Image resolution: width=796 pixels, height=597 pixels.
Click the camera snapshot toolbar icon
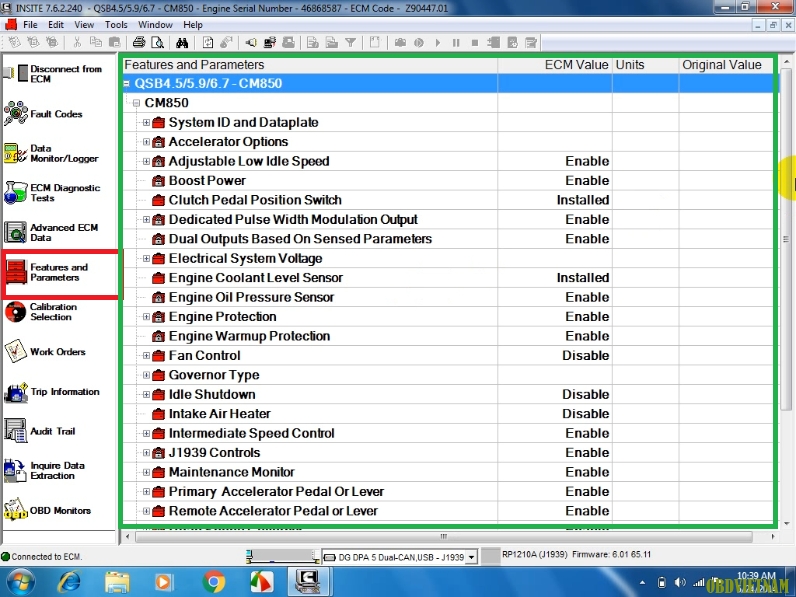tap(400, 43)
